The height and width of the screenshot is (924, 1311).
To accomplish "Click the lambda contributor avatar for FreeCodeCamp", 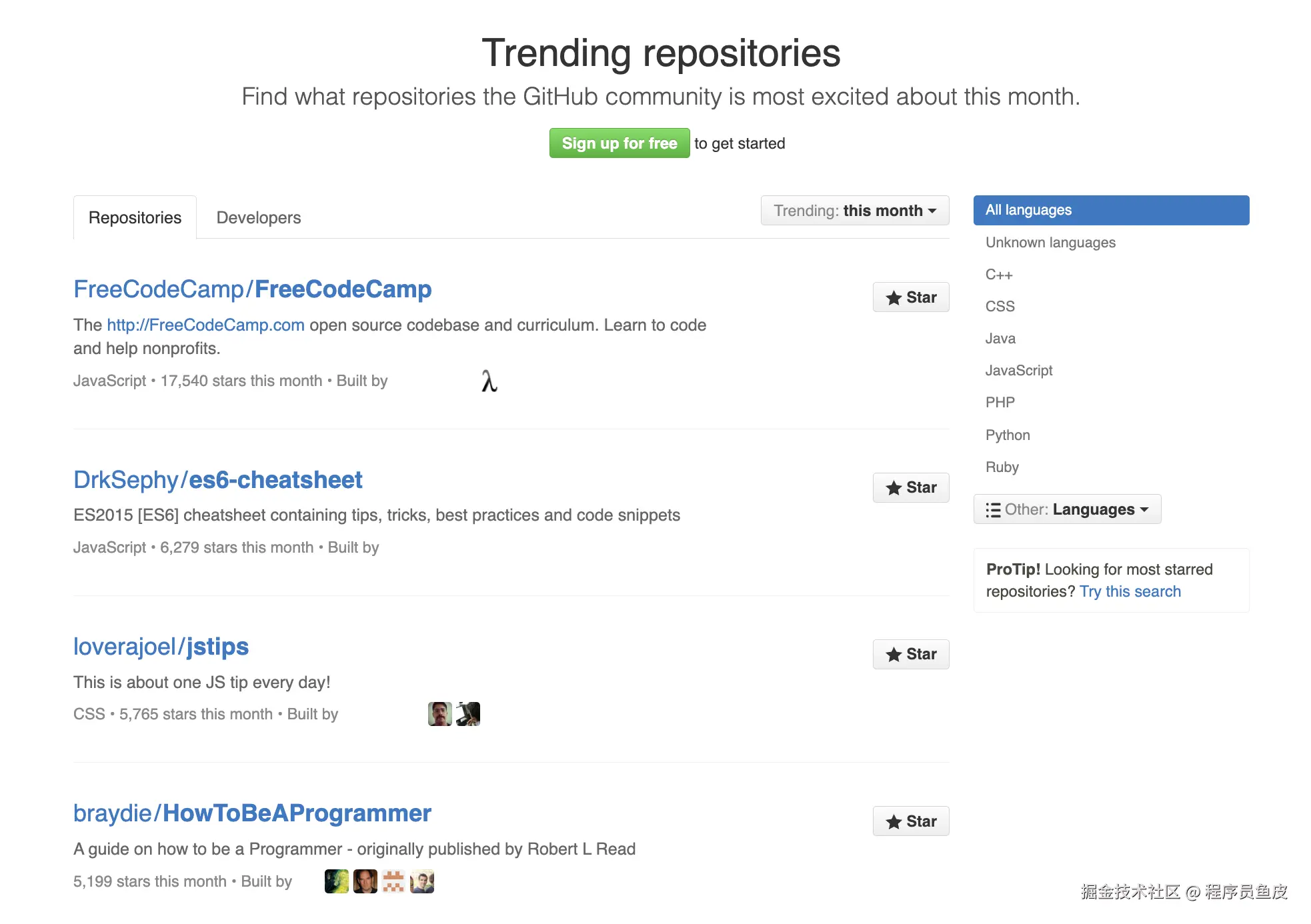I will [489, 381].
